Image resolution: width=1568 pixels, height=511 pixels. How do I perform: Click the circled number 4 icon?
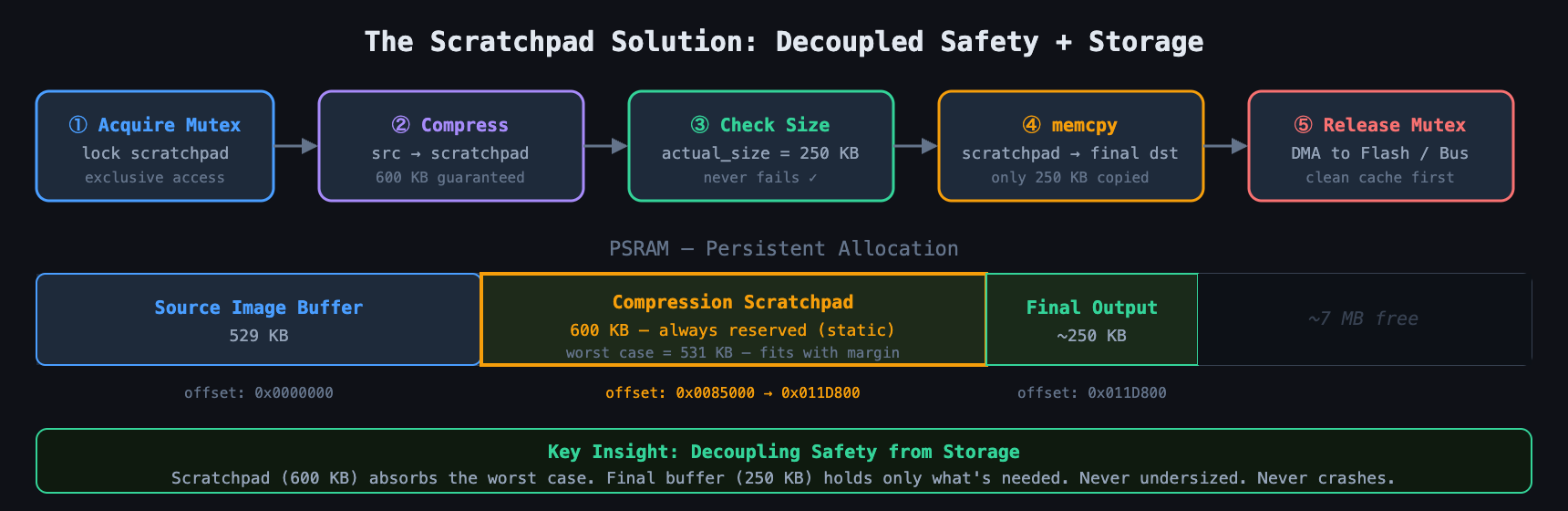pyautogui.click(x=1031, y=125)
